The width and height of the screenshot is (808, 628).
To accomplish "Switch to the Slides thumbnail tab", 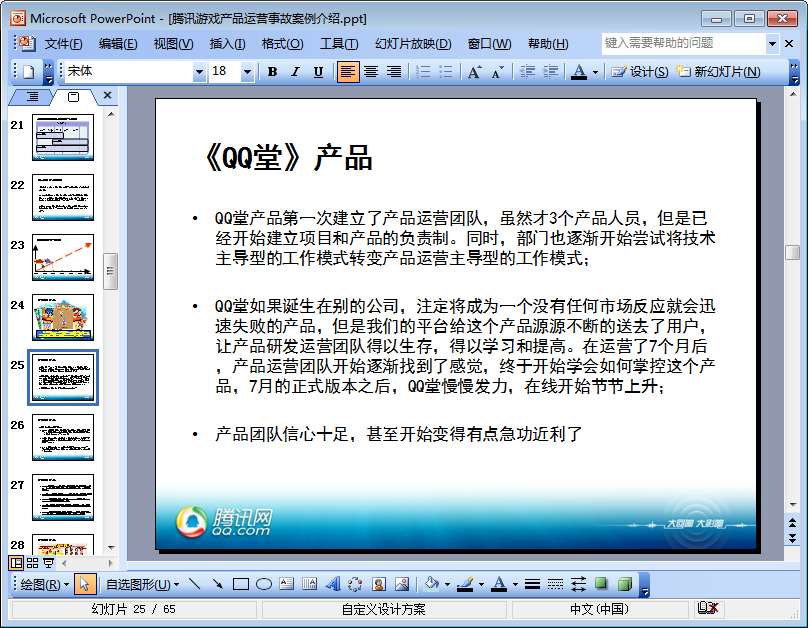I will click(74, 96).
